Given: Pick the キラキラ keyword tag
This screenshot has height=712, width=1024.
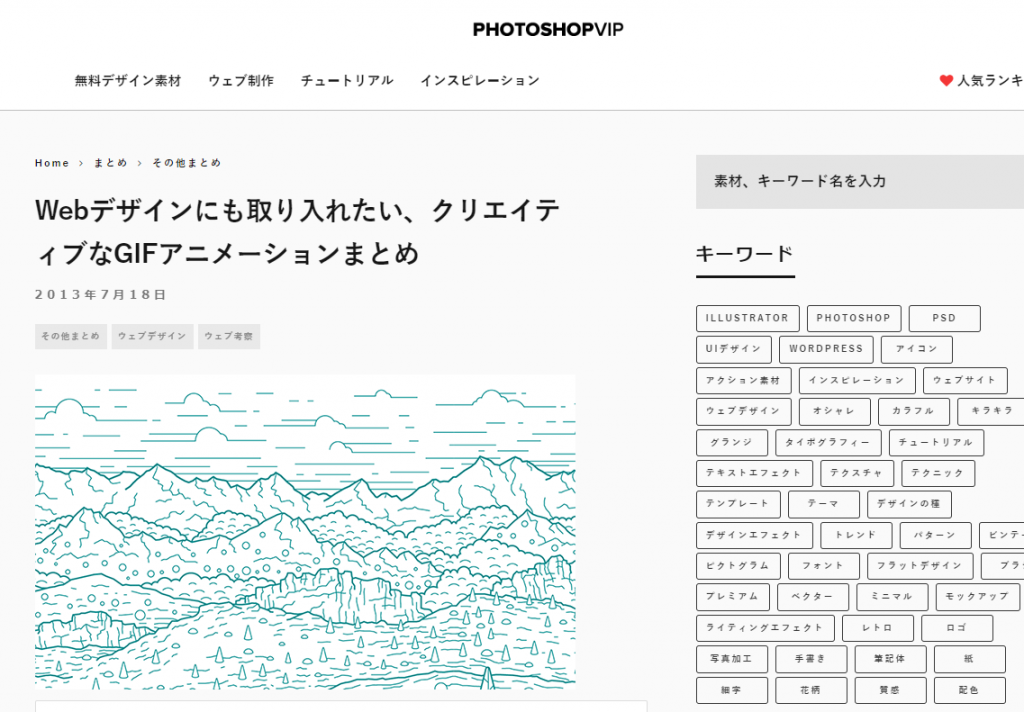Looking at the screenshot, I should [992, 411].
